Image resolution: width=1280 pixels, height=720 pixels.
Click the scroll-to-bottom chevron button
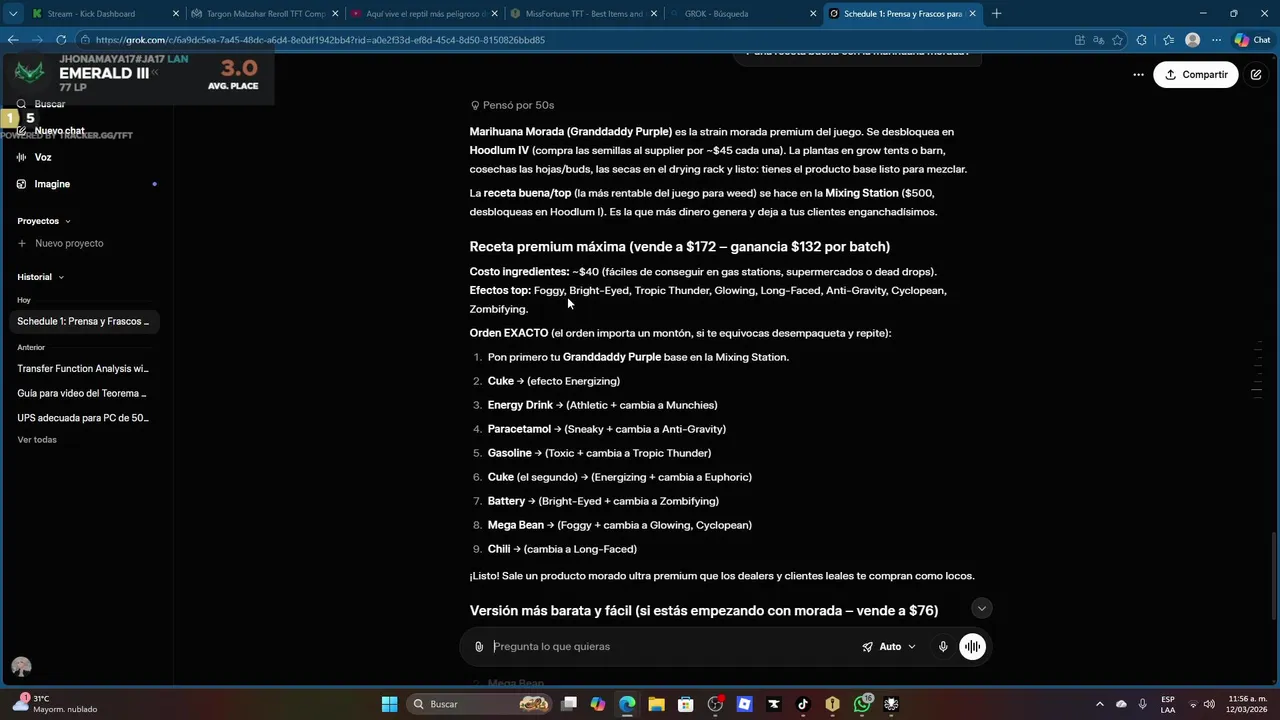point(982,608)
